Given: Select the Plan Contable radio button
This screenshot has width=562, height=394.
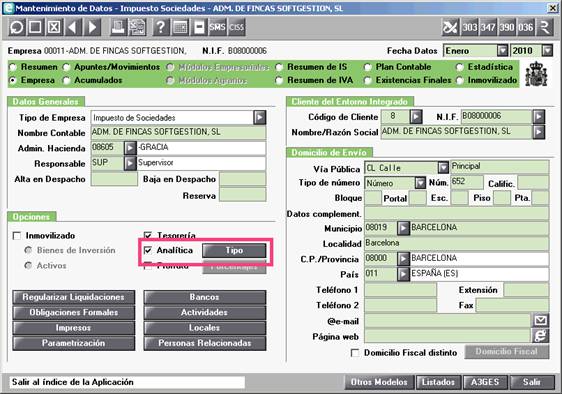Looking at the screenshot, I should [367, 67].
